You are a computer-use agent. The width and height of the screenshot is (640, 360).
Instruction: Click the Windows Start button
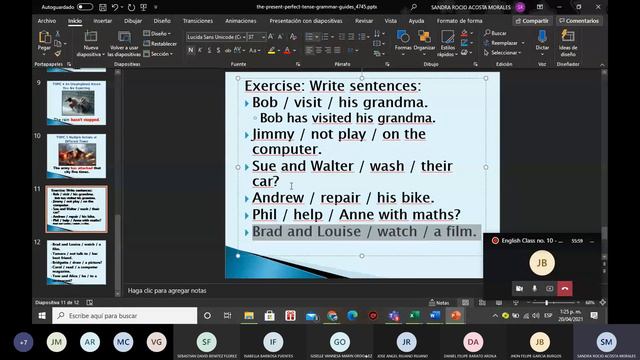pos(42,316)
